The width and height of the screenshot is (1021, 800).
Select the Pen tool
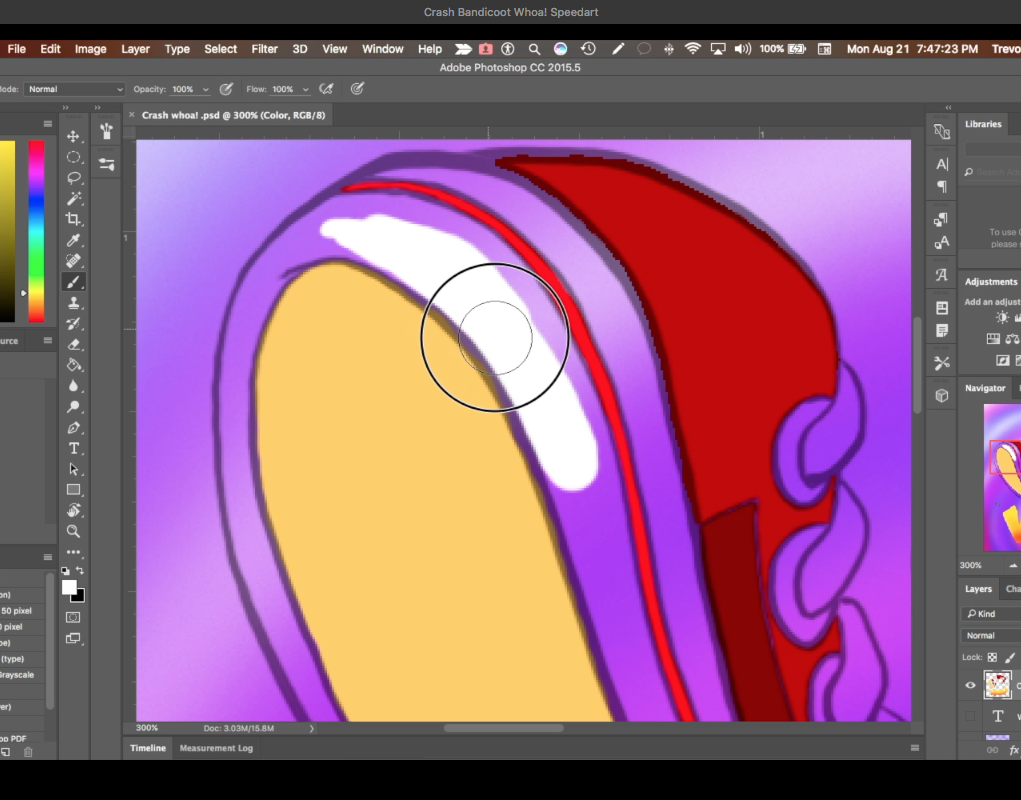[74, 428]
